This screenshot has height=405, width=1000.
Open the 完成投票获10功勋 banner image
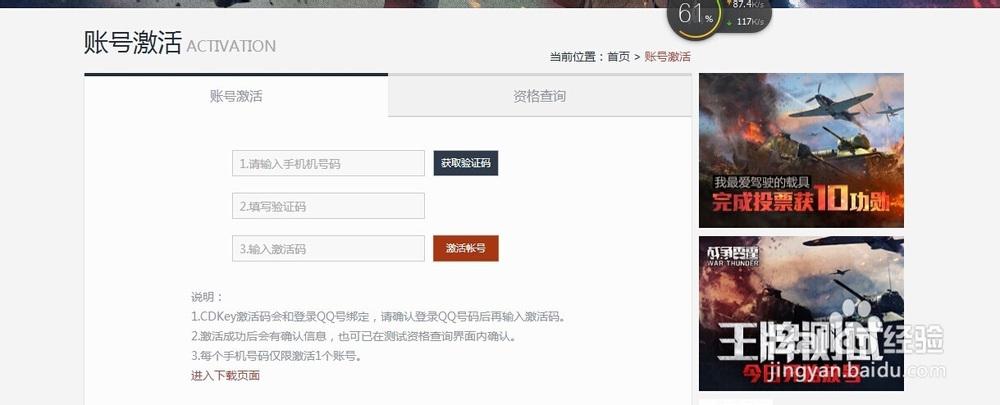[801, 151]
